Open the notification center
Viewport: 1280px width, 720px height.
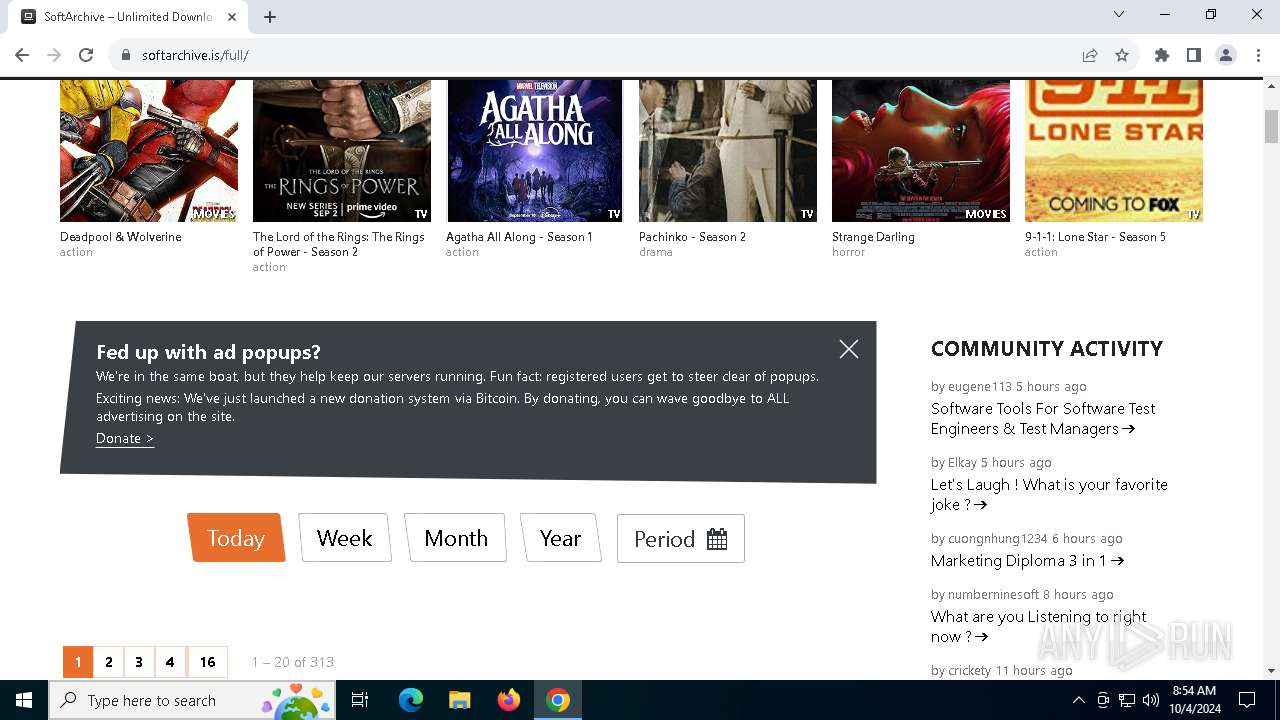(1247, 700)
